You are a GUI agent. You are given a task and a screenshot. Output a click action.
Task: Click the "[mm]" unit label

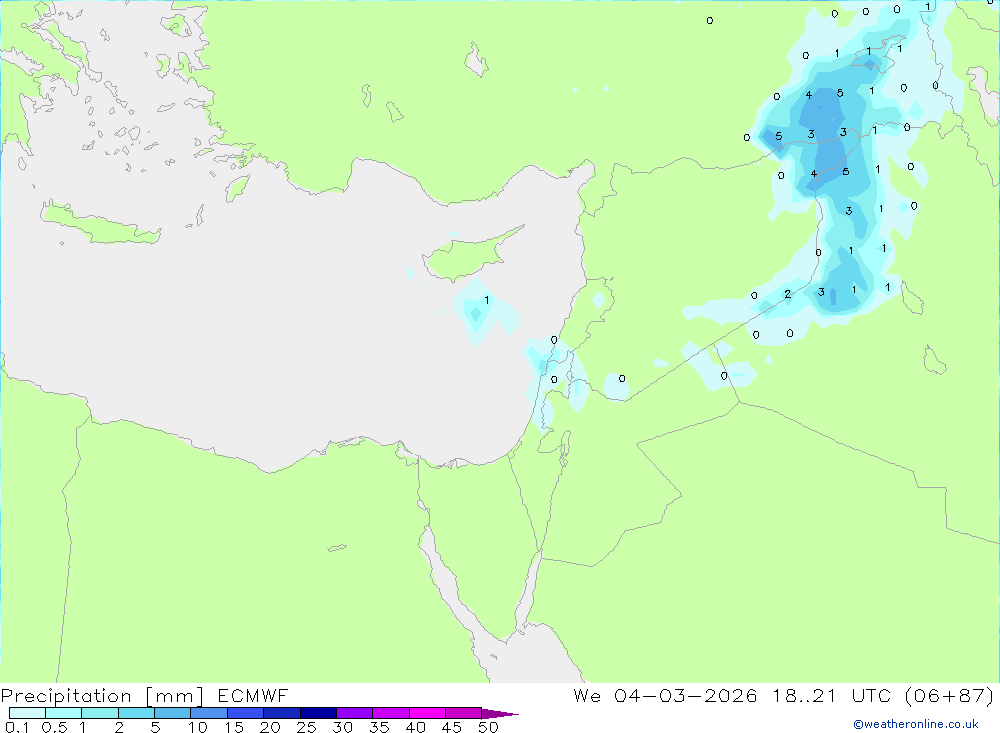point(175,696)
